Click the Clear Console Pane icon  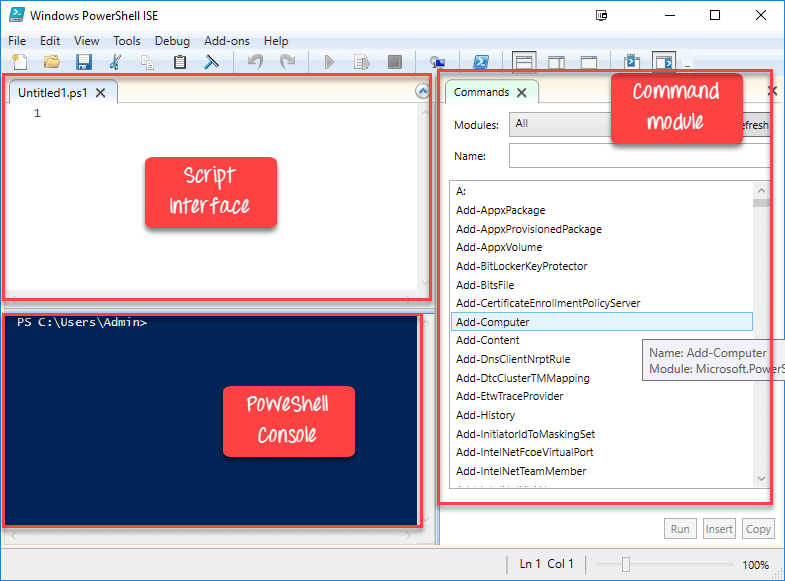212,62
